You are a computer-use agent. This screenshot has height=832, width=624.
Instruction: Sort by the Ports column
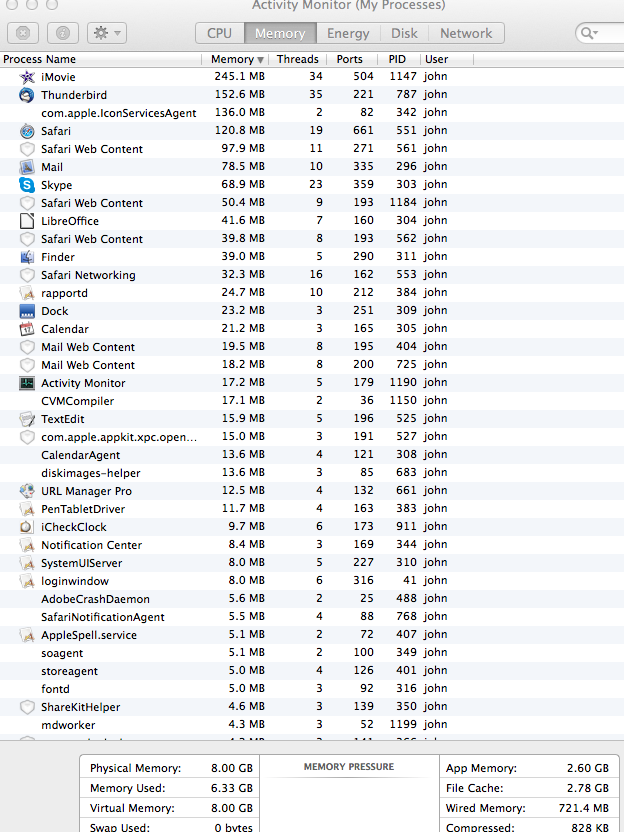click(350, 59)
